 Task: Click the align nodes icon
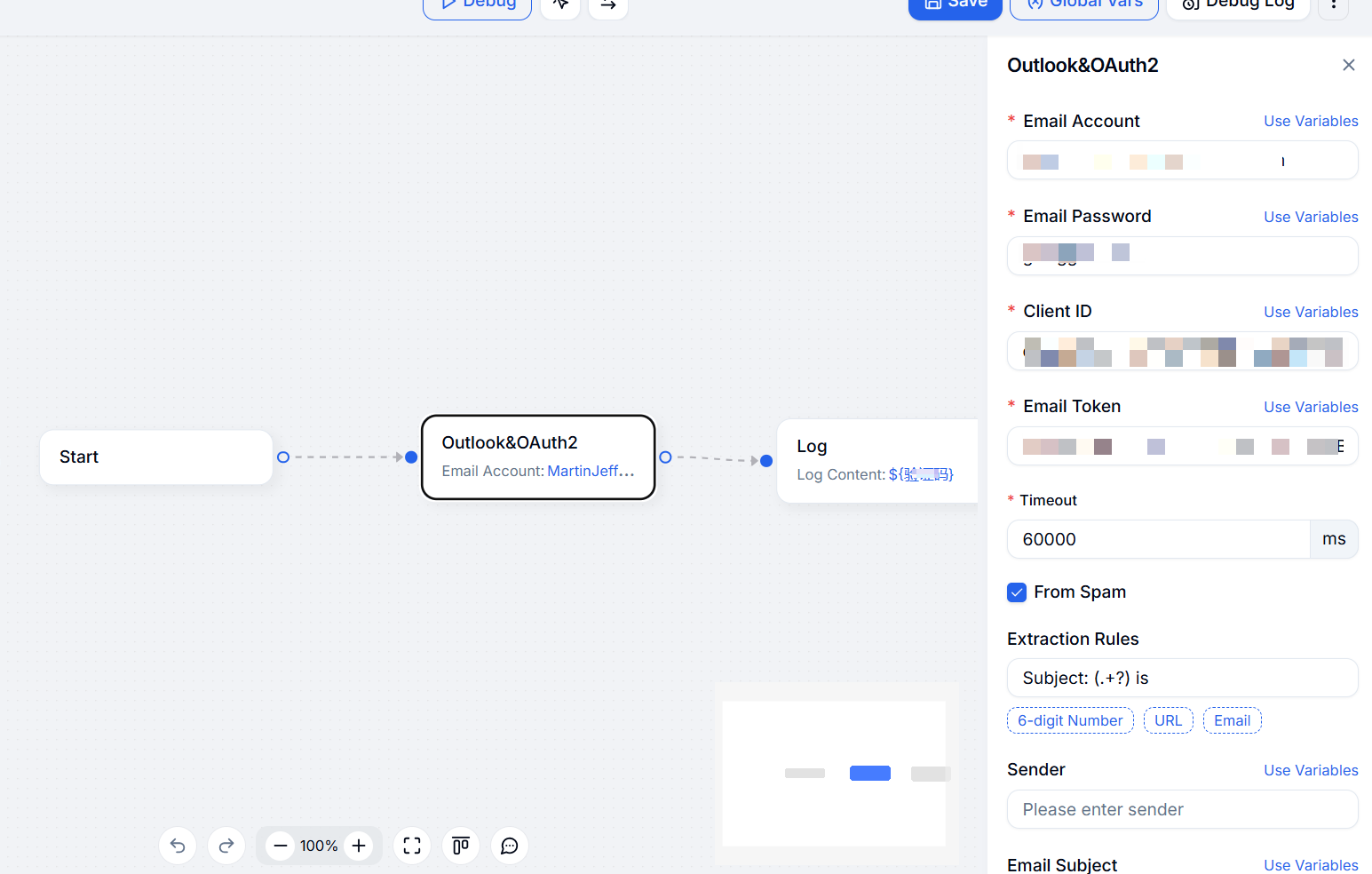(461, 846)
